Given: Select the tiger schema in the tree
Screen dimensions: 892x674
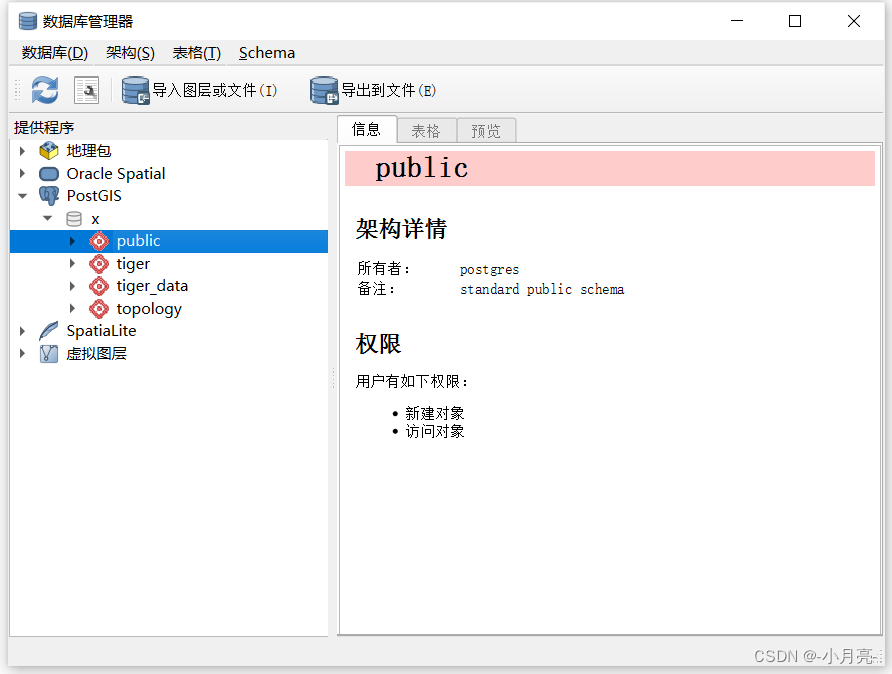Looking at the screenshot, I should tap(133, 263).
